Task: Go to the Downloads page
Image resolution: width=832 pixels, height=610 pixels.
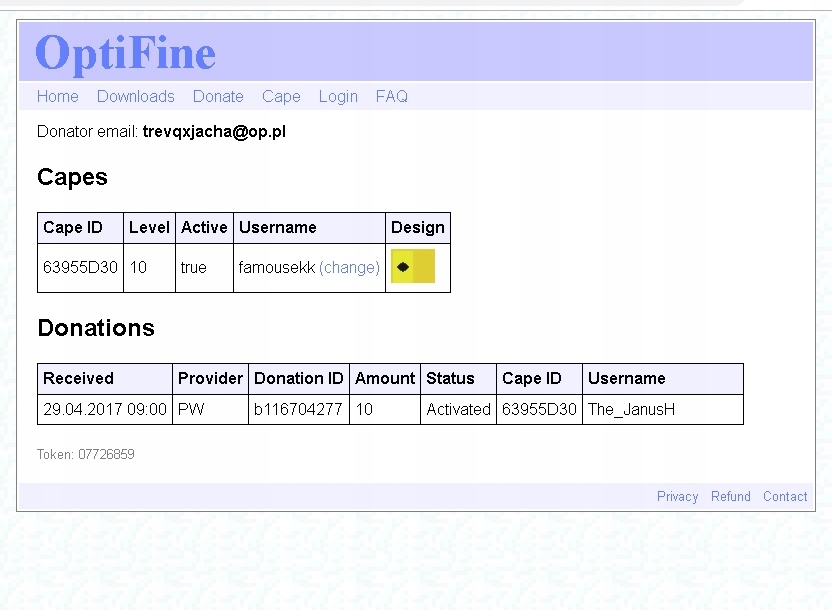Action: pyautogui.click(x=136, y=97)
